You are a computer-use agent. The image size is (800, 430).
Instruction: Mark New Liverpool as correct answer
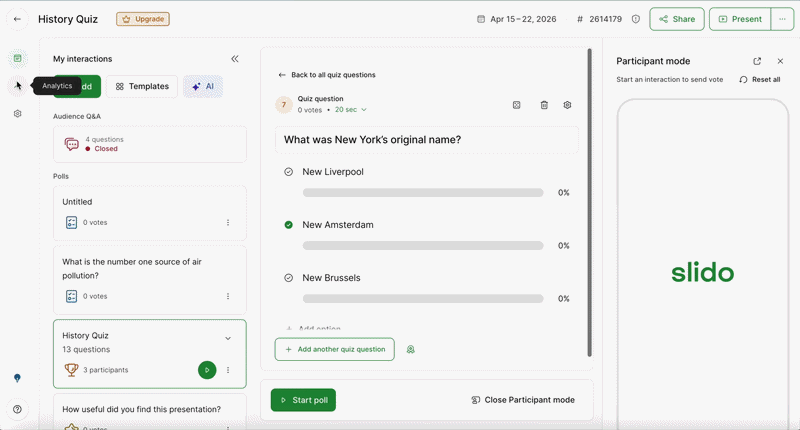[x=289, y=172]
